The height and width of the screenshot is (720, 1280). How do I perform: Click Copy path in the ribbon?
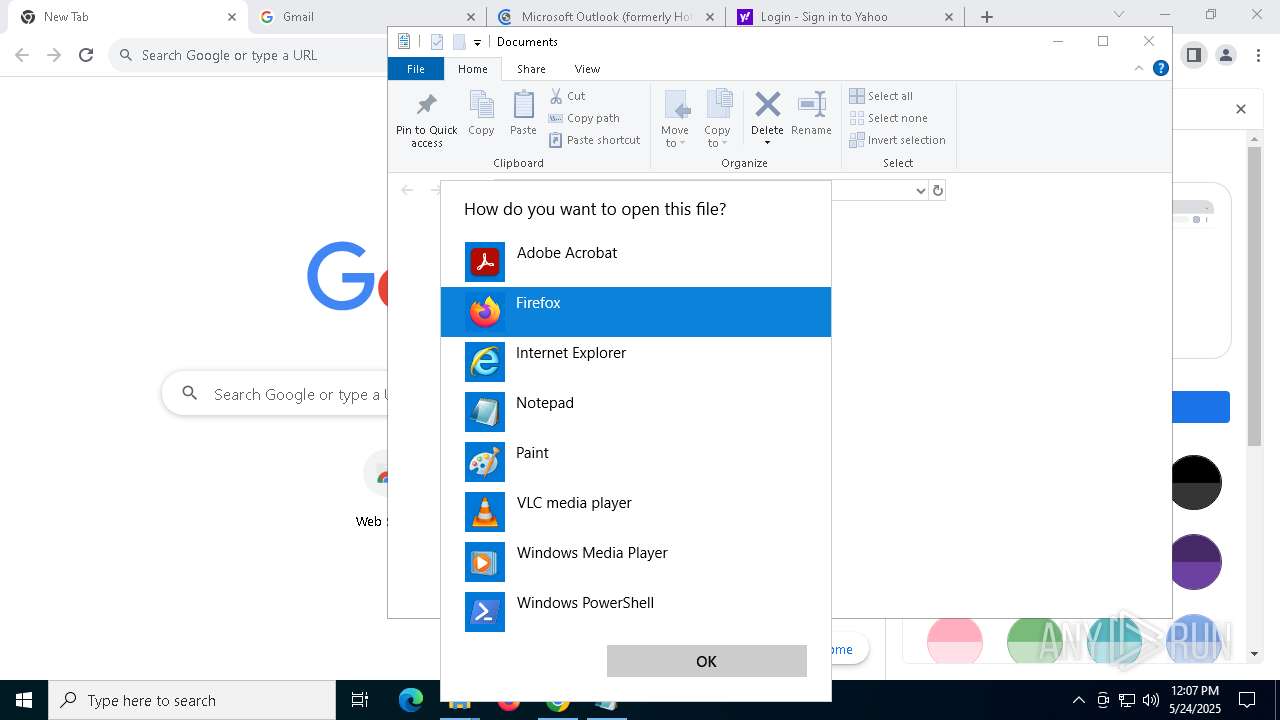584,118
